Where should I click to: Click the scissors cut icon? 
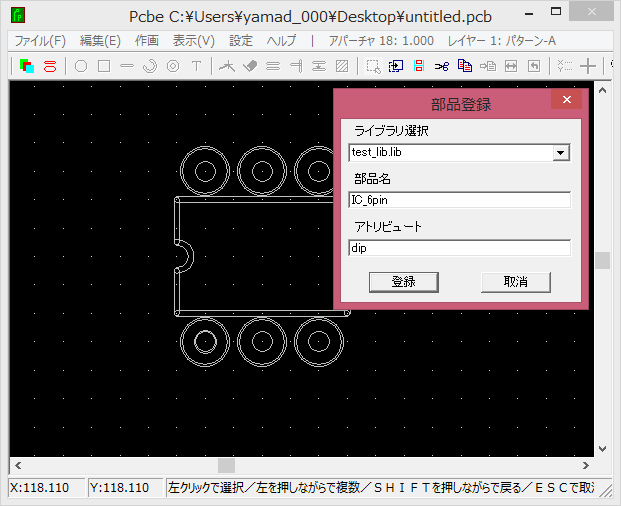(x=441, y=66)
